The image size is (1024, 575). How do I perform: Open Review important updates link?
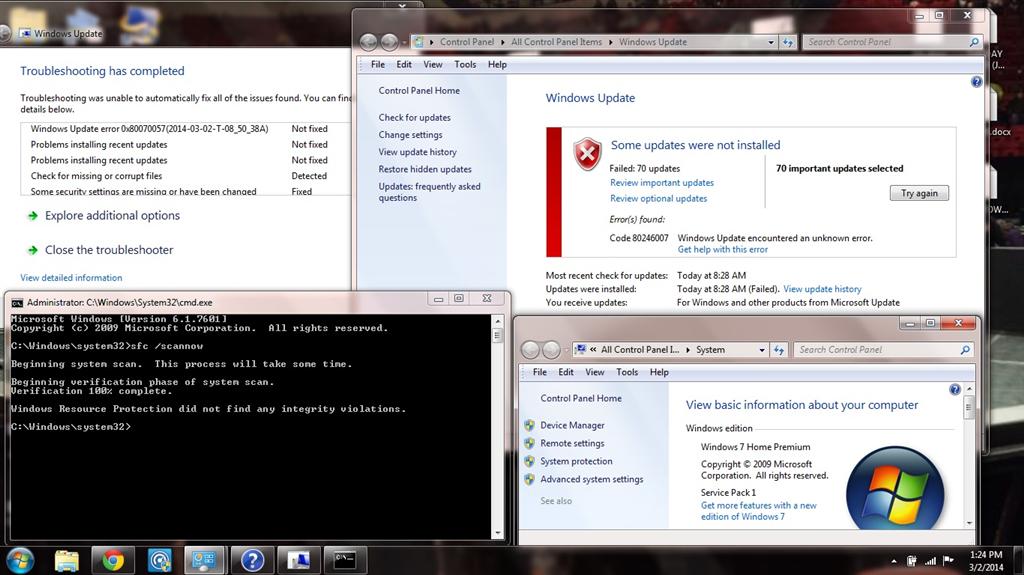662,182
